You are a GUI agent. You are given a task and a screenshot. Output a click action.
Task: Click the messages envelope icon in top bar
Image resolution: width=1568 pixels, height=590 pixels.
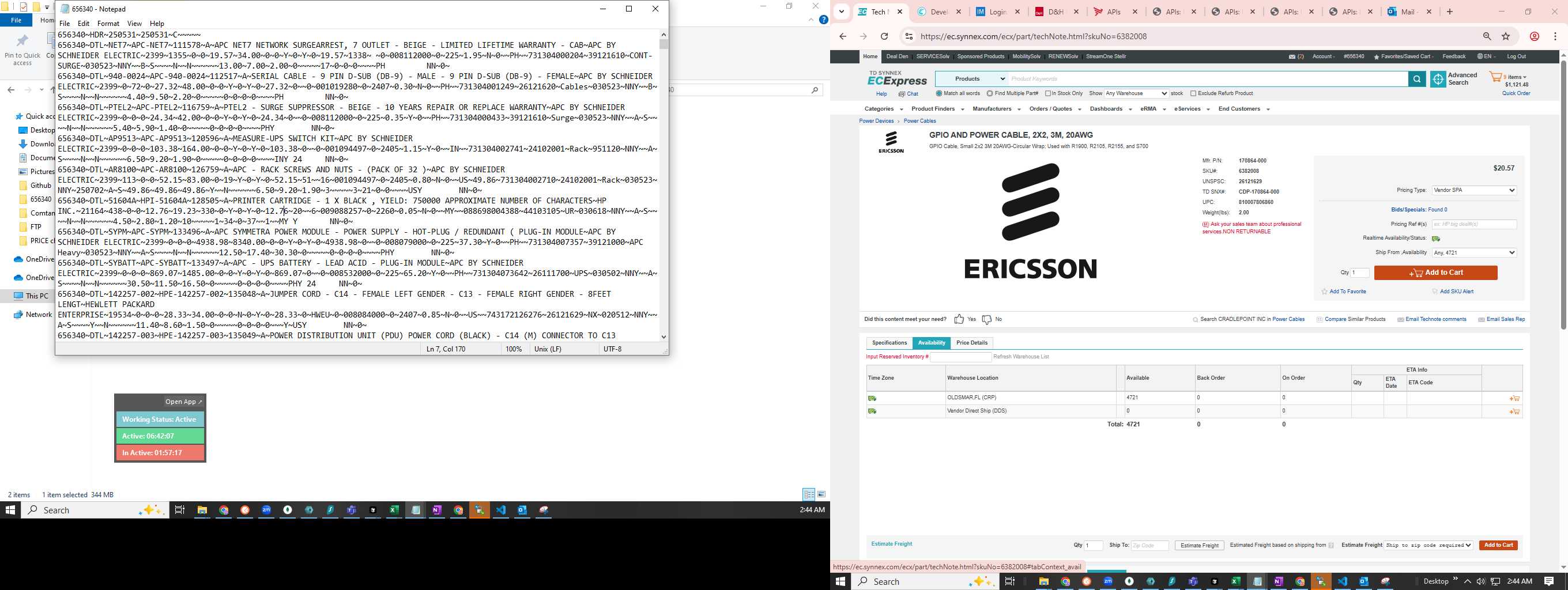[x=1292, y=56]
